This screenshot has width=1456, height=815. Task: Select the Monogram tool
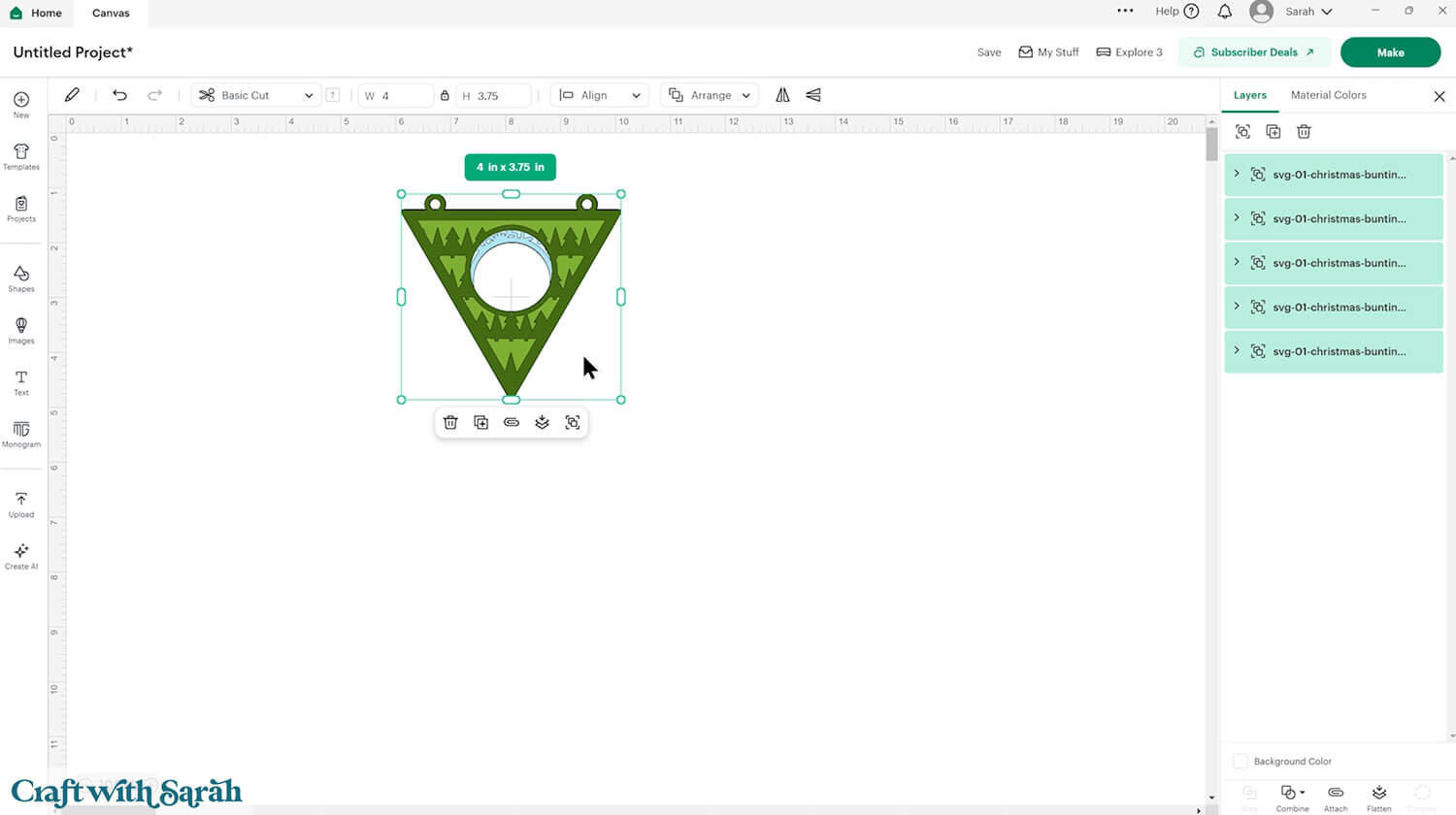pos(20,436)
